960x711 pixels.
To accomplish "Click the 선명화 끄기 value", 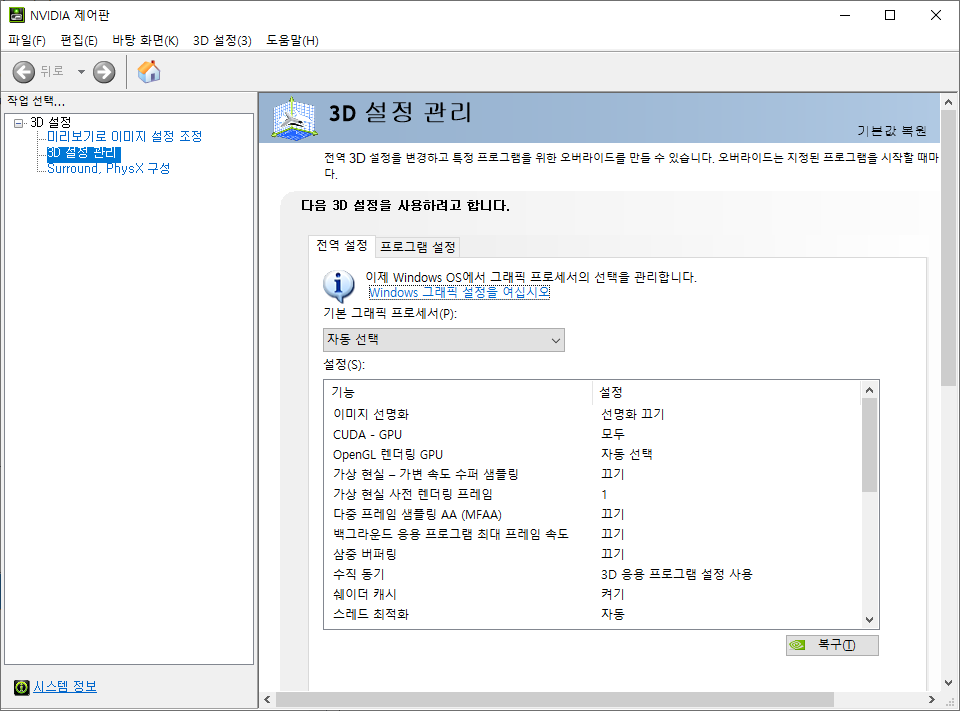I will 632,414.
